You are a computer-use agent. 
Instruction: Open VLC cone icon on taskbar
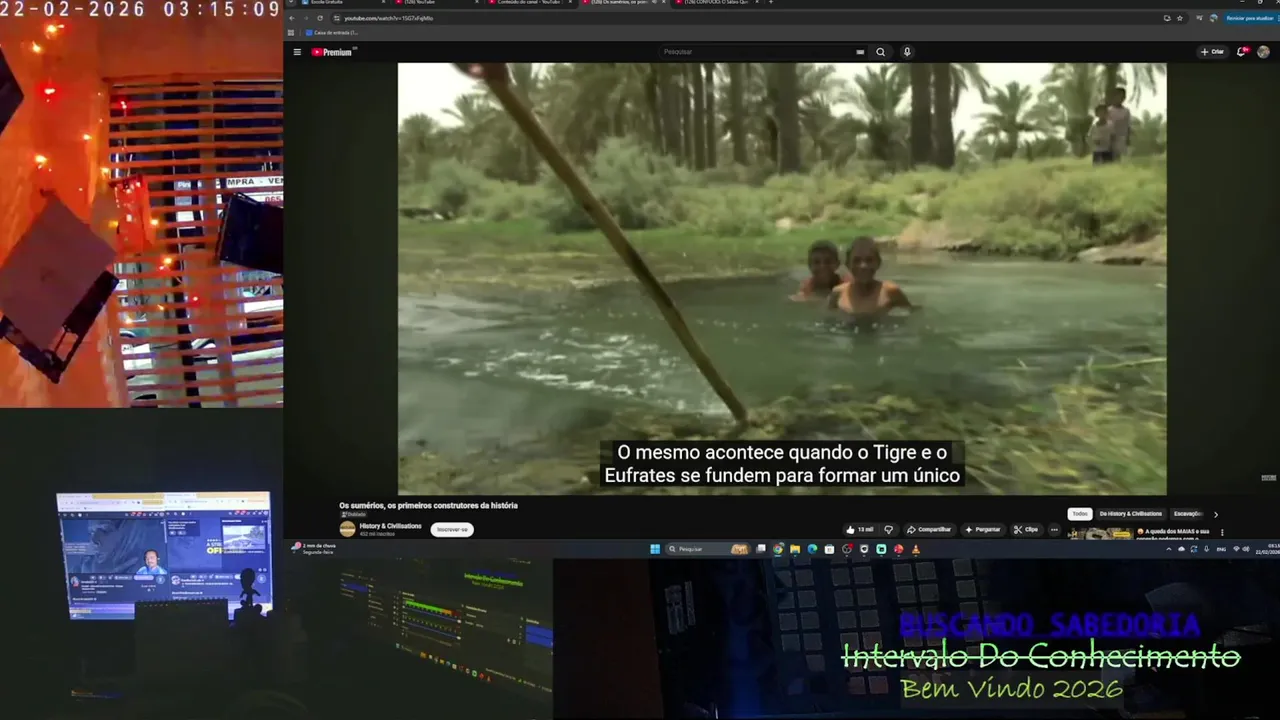pyautogui.click(x=915, y=549)
